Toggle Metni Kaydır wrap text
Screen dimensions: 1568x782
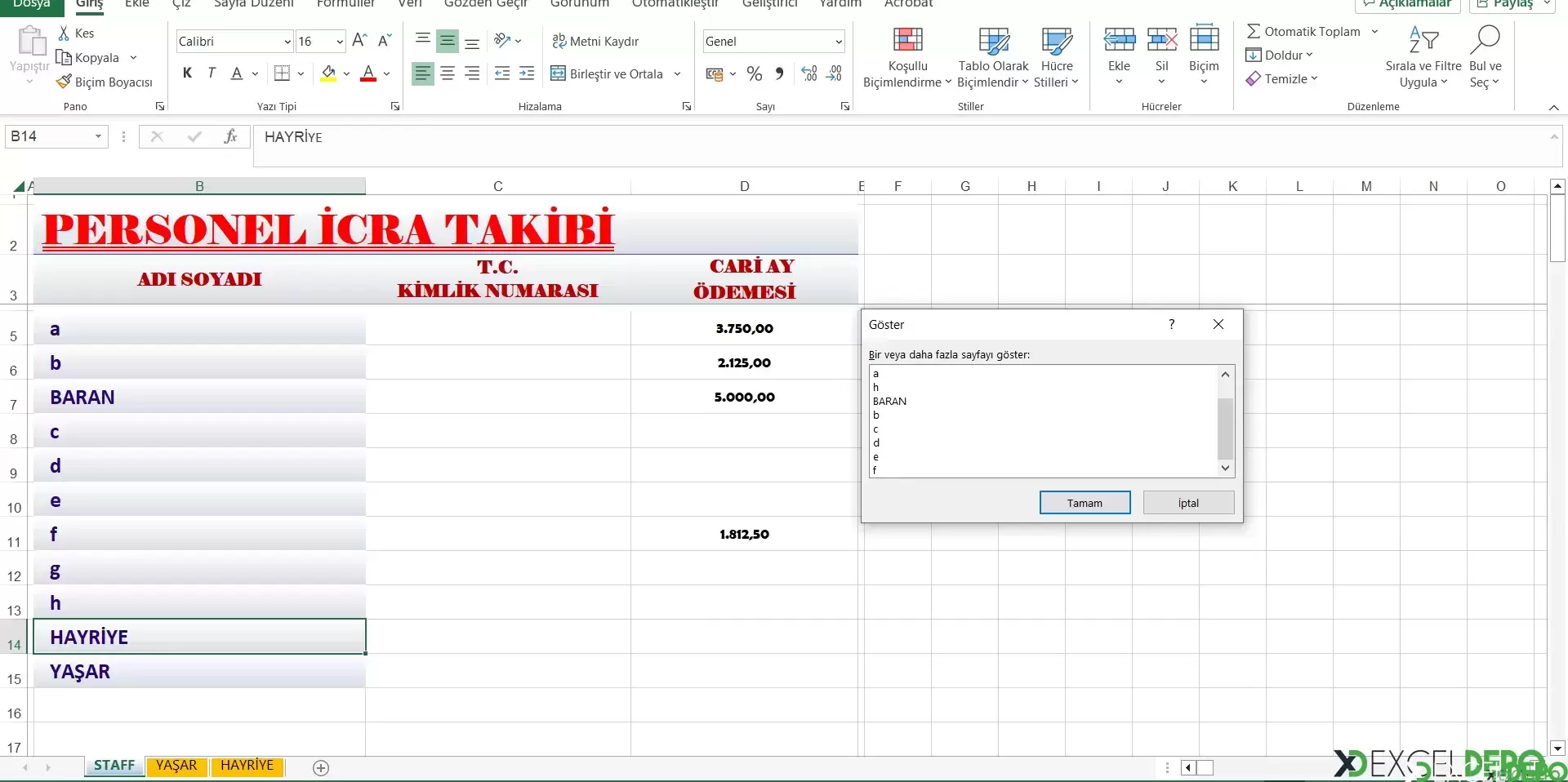595,41
